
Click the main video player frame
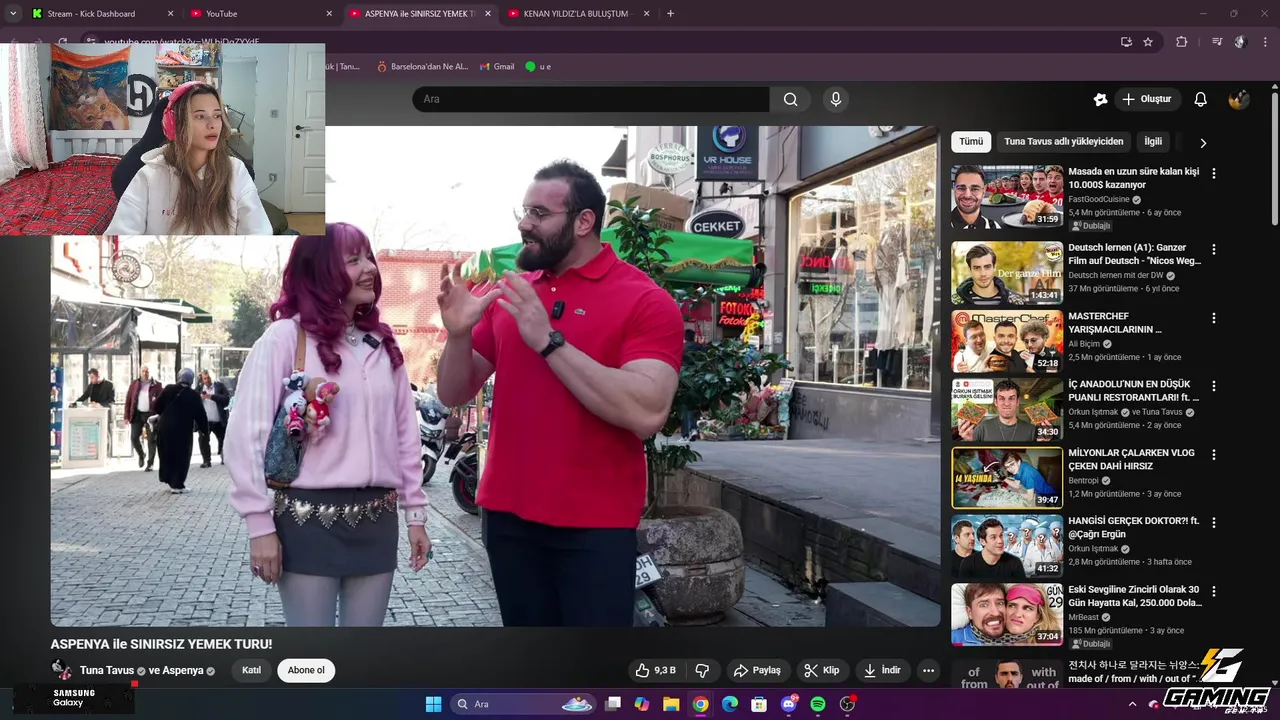tap(495, 376)
